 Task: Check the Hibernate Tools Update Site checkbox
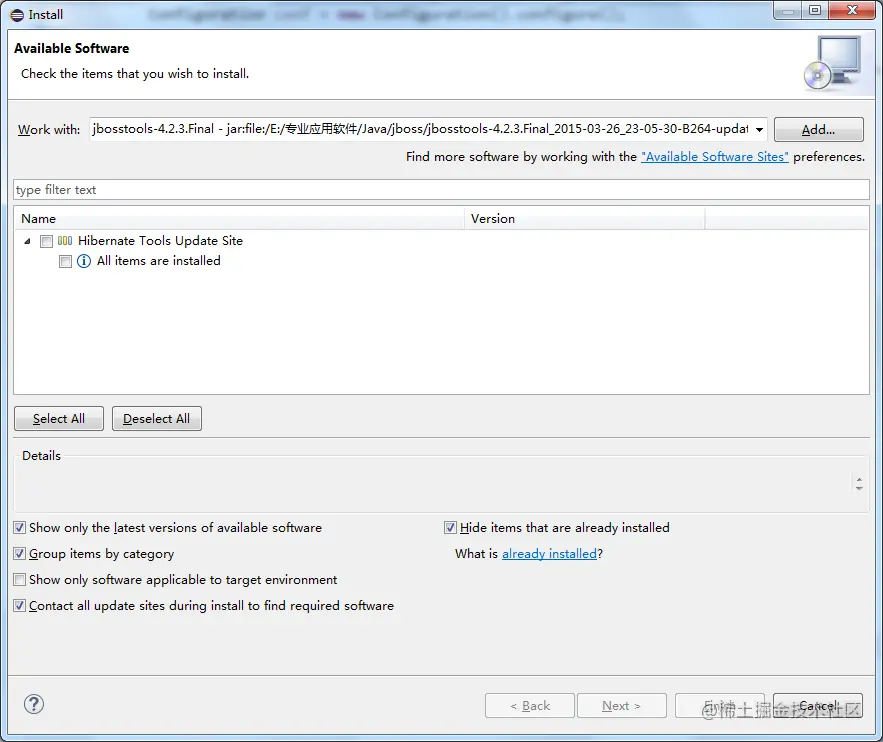[x=46, y=240]
